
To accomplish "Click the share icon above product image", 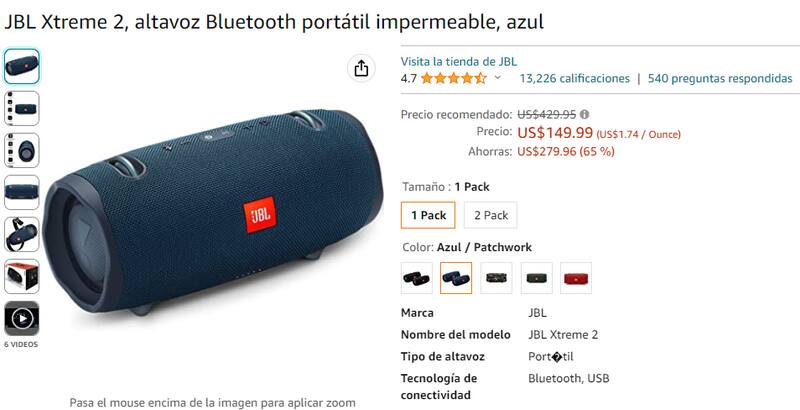I will (x=361, y=68).
